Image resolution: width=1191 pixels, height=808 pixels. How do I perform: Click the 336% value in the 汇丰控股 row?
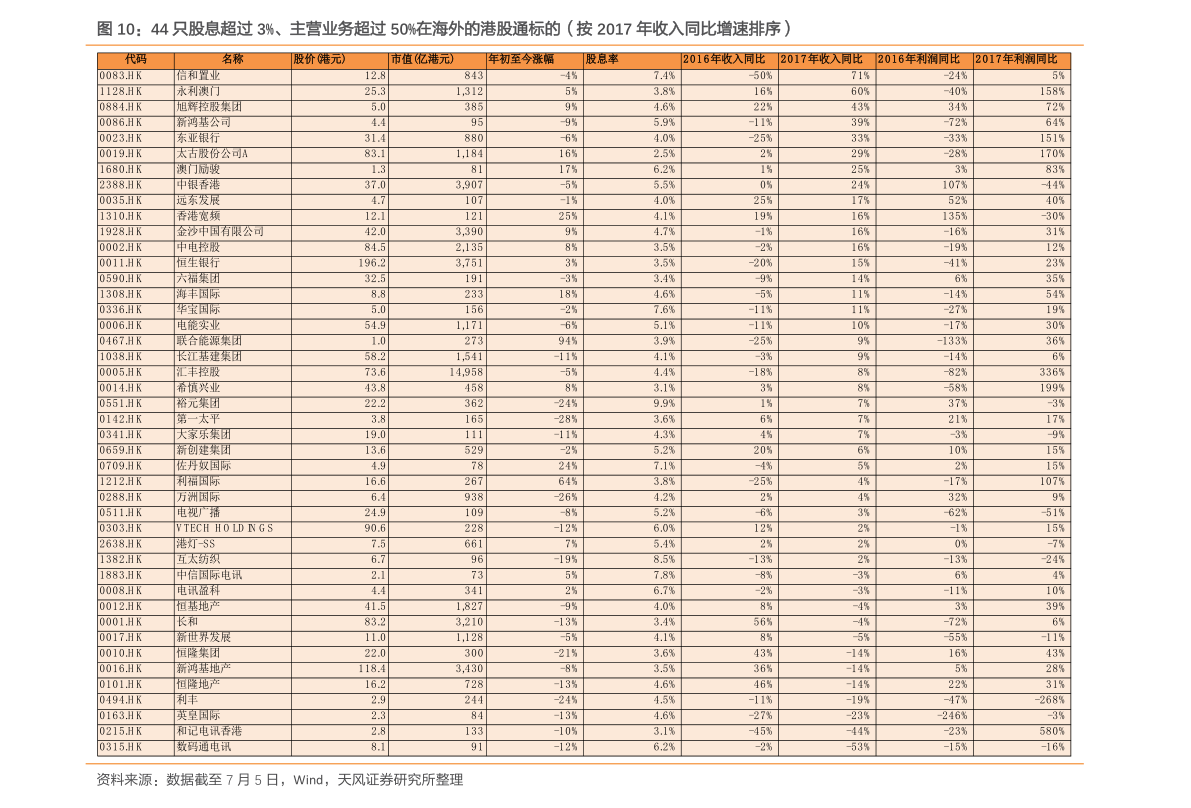[1052, 372]
